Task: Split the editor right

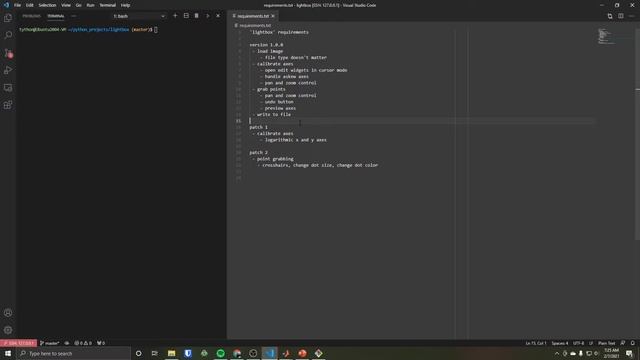Action: click(x=621, y=16)
